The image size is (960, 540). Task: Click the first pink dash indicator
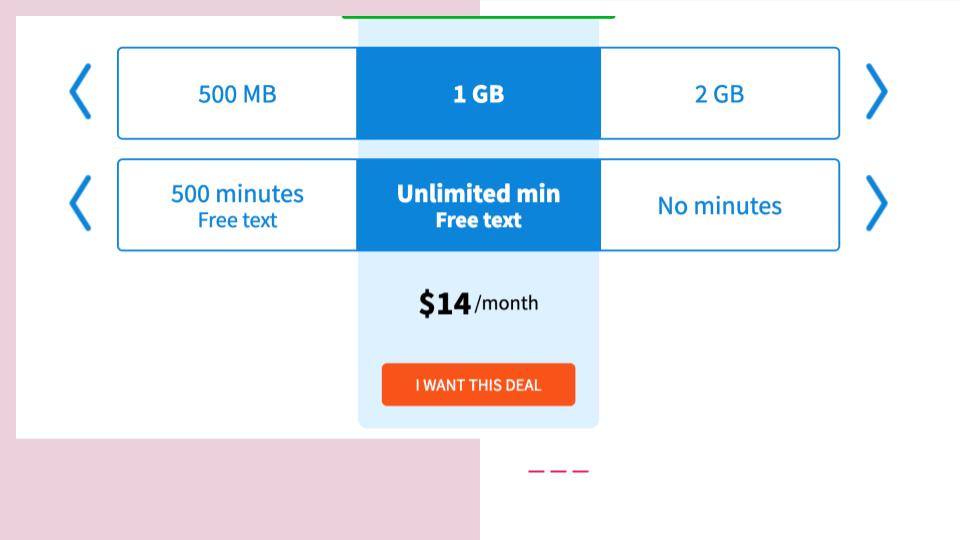536,471
